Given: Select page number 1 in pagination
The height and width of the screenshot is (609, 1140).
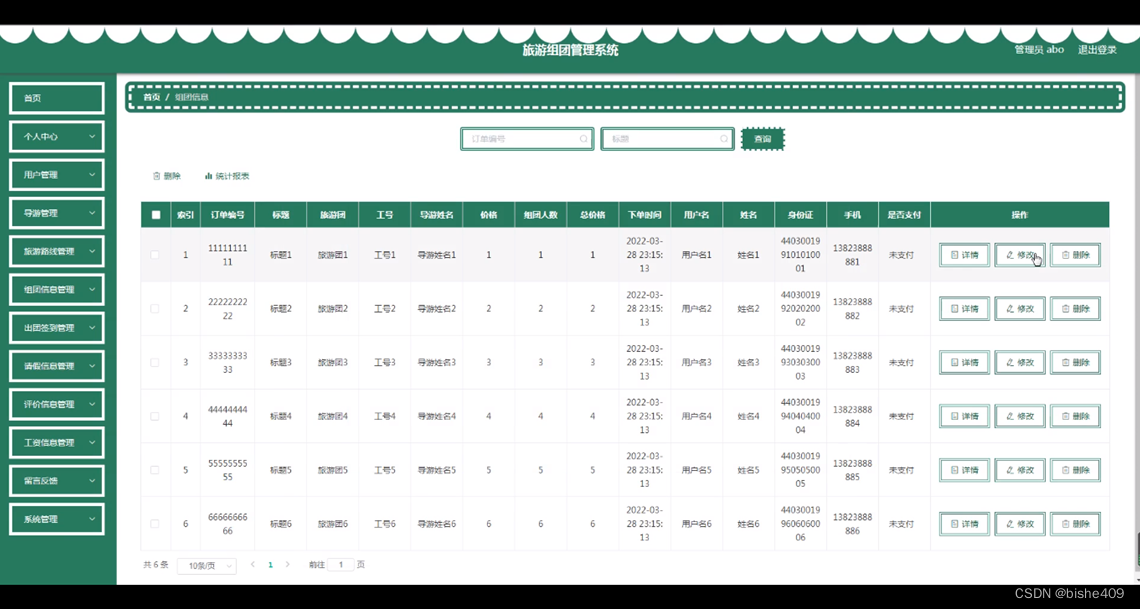Looking at the screenshot, I should [x=270, y=565].
